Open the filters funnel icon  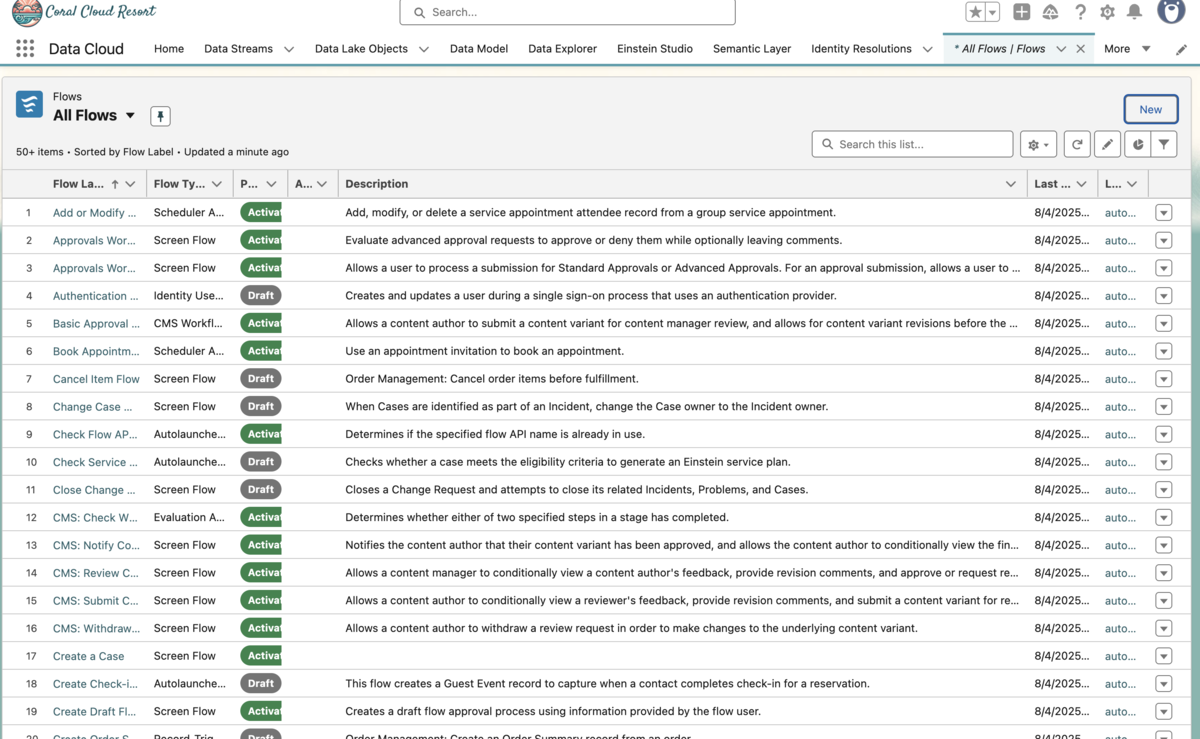[x=1164, y=145]
